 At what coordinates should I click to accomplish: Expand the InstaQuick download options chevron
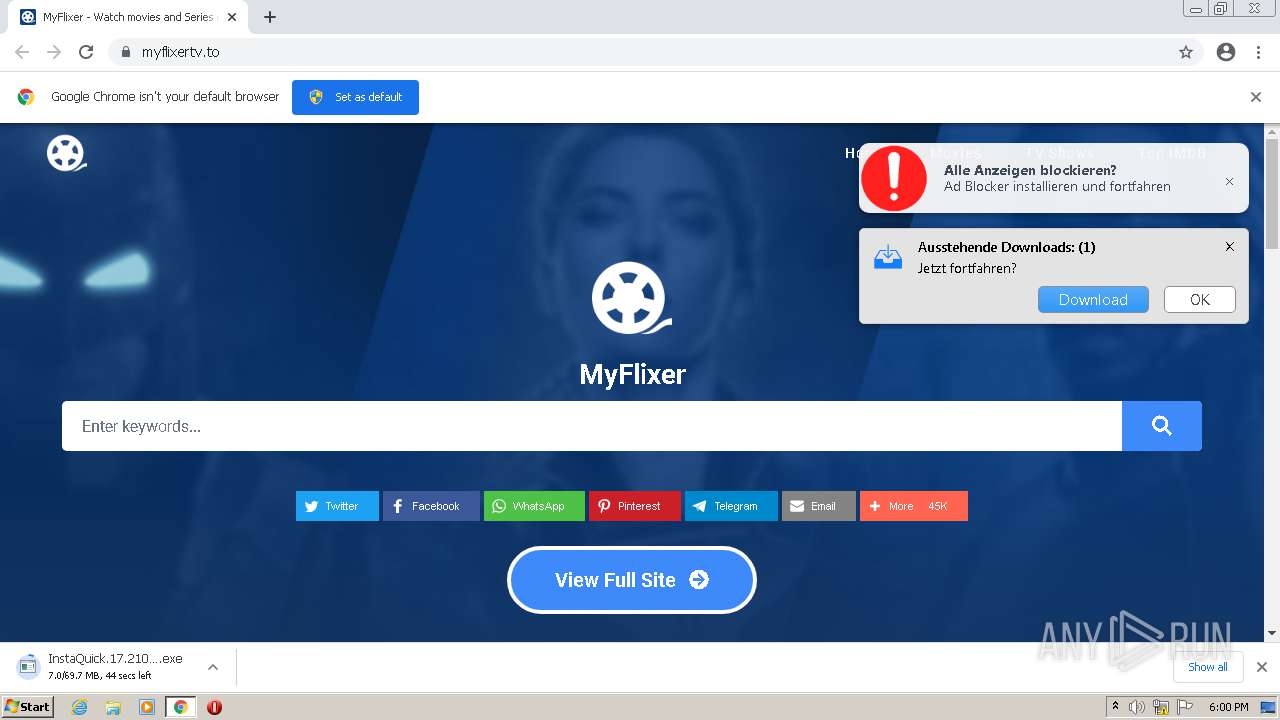pyautogui.click(x=213, y=667)
